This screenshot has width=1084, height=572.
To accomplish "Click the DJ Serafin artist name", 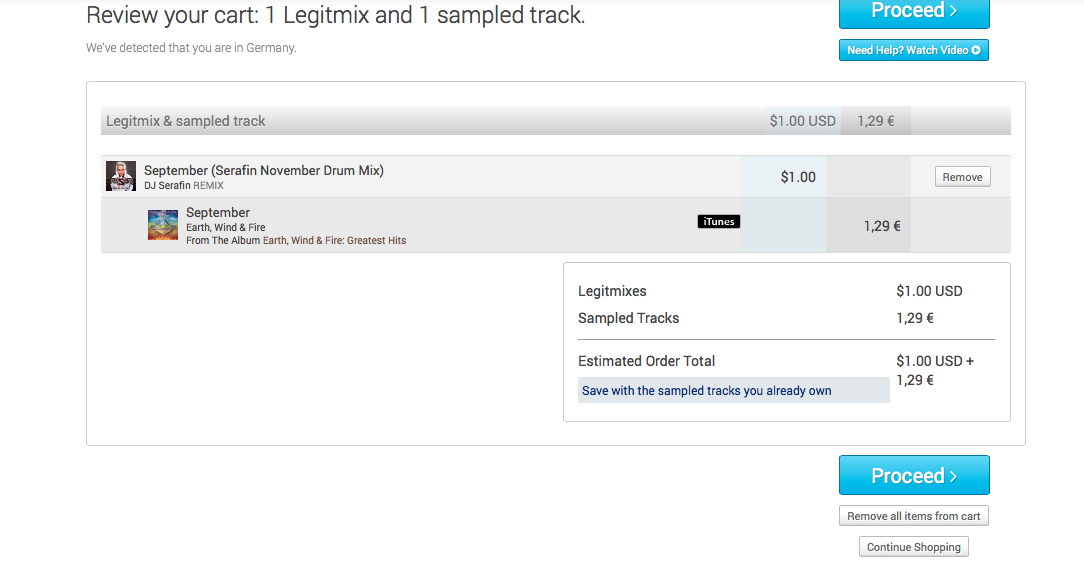I will click(x=167, y=186).
